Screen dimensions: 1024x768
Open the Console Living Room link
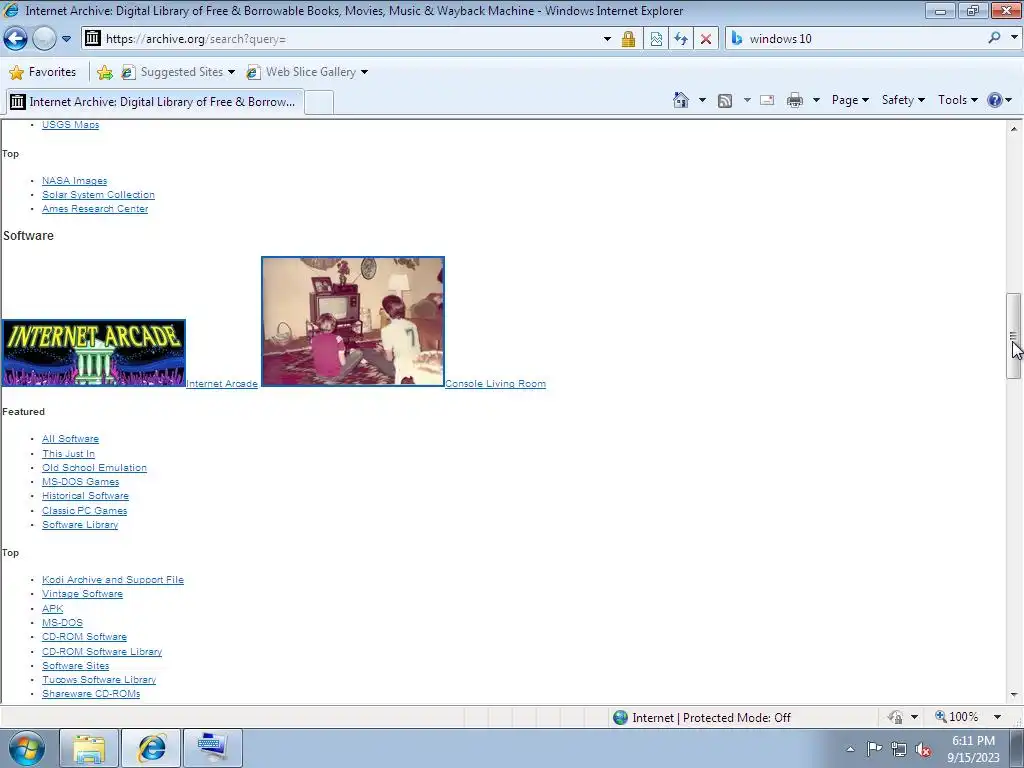click(x=496, y=383)
